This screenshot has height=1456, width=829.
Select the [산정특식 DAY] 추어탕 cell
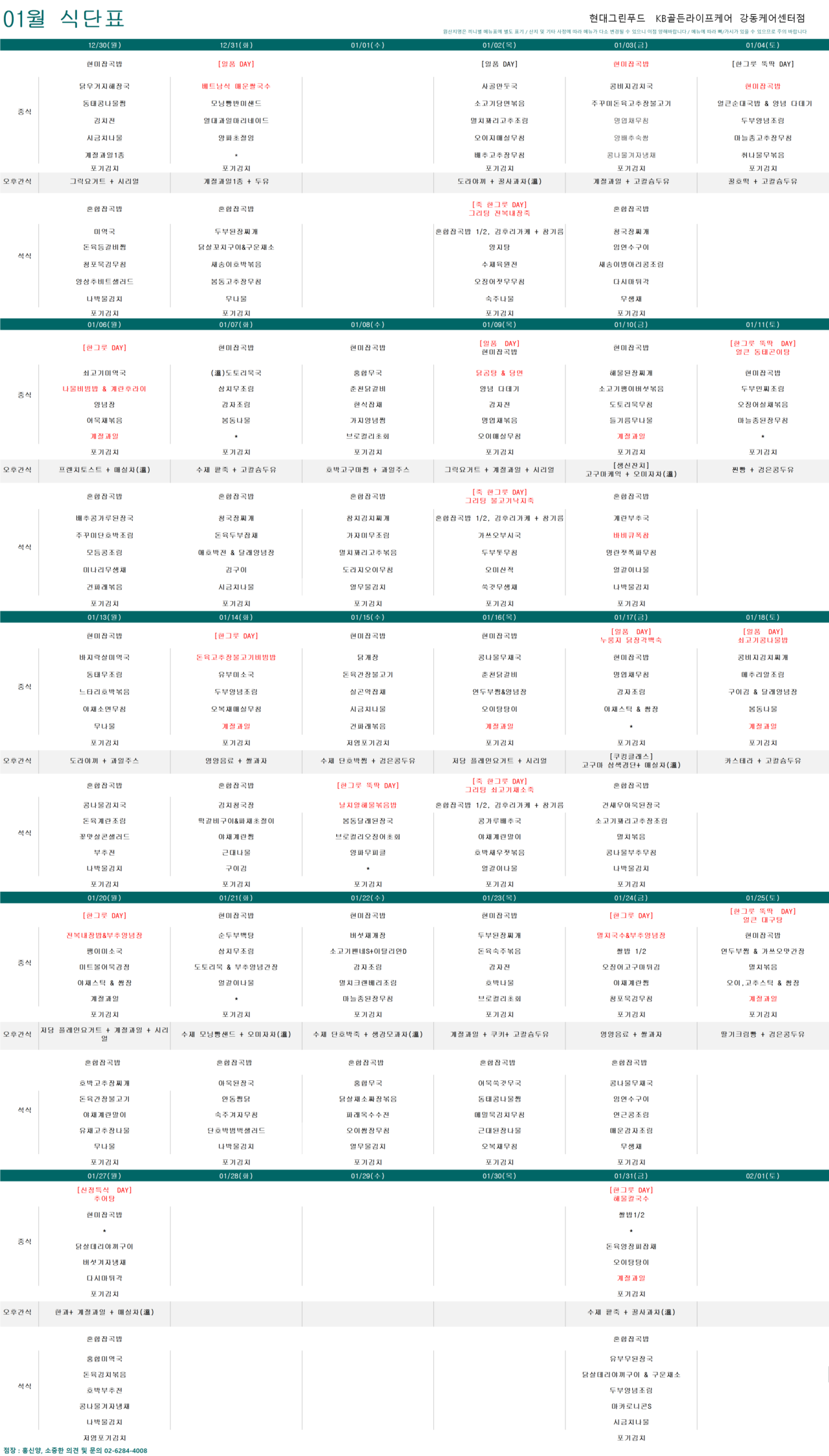tap(104, 1194)
